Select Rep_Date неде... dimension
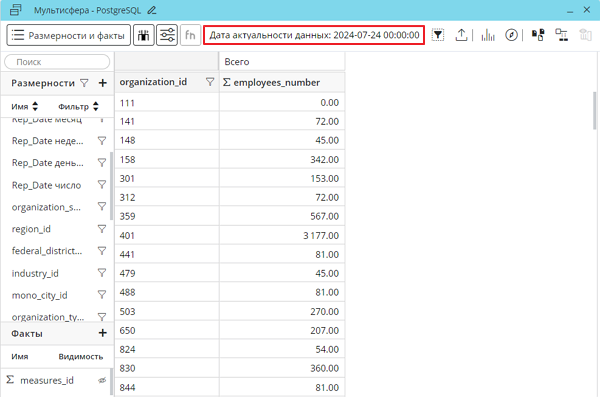600x397 pixels. click(47, 141)
